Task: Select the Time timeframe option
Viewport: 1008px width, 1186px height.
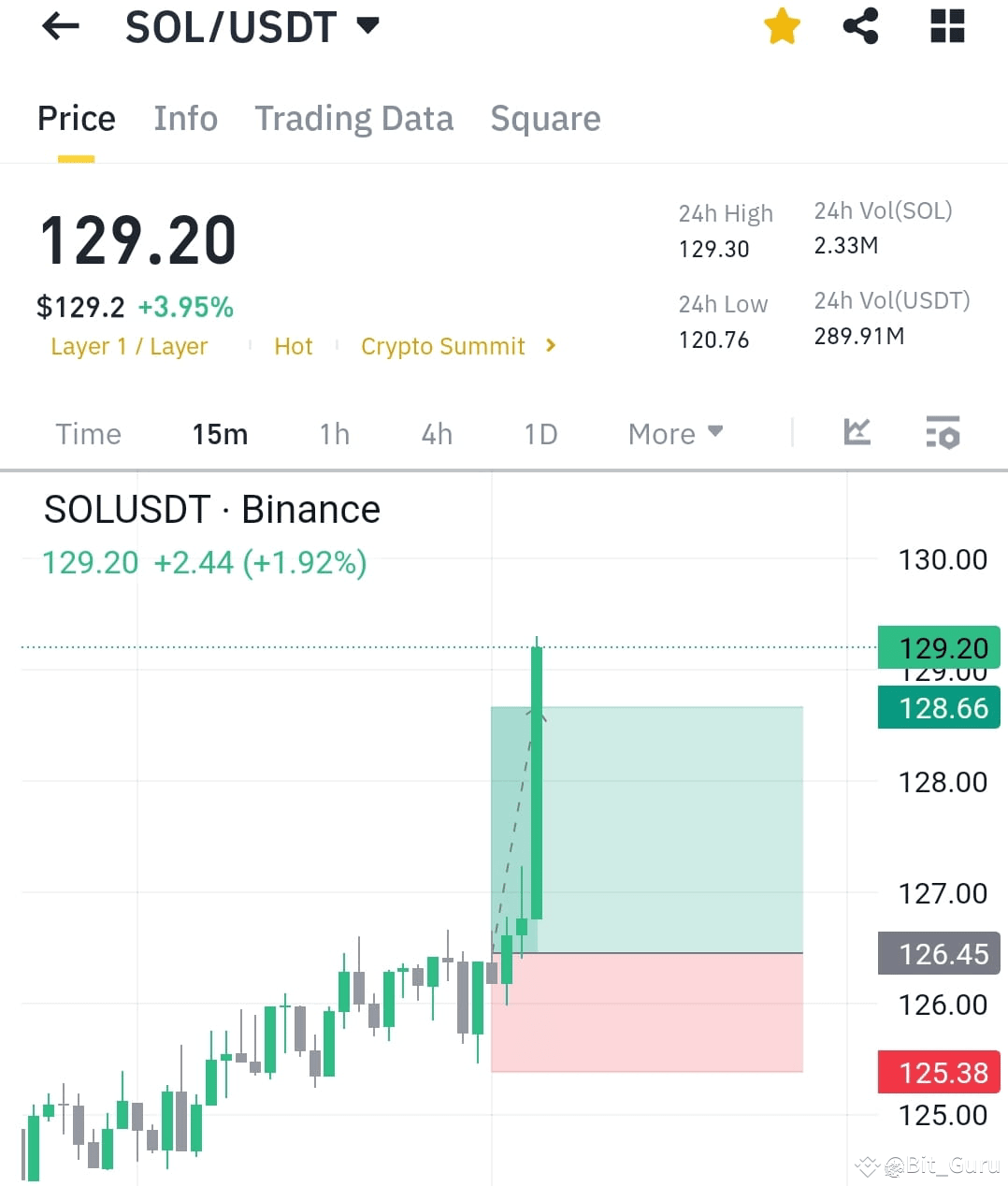Action: tap(88, 433)
